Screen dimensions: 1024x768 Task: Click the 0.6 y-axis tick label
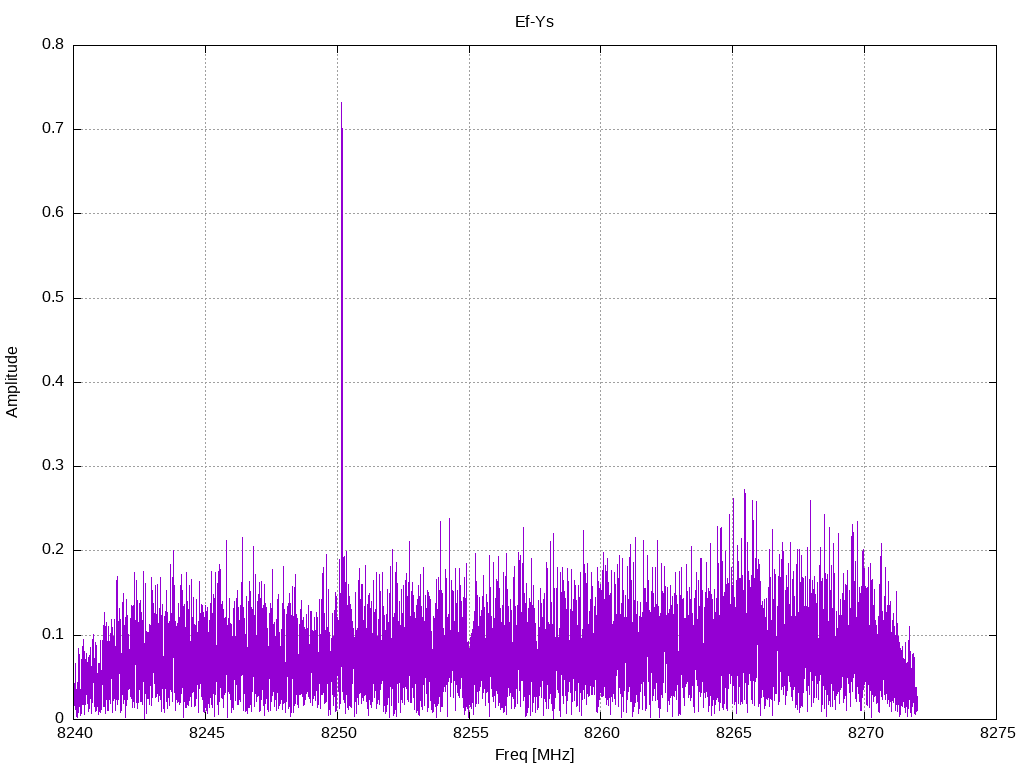53,213
